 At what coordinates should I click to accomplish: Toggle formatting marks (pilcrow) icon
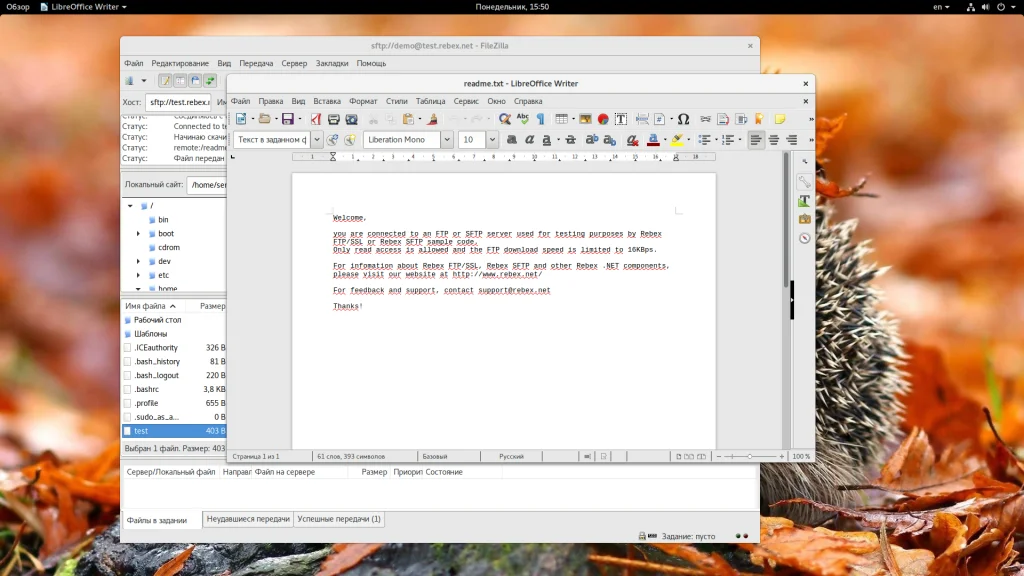click(x=540, y=120)
